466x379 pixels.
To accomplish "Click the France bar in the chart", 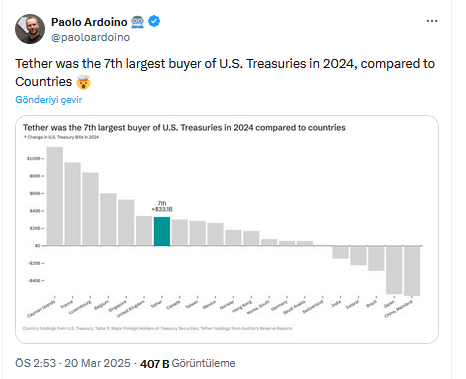I will [x=73, y=204].
